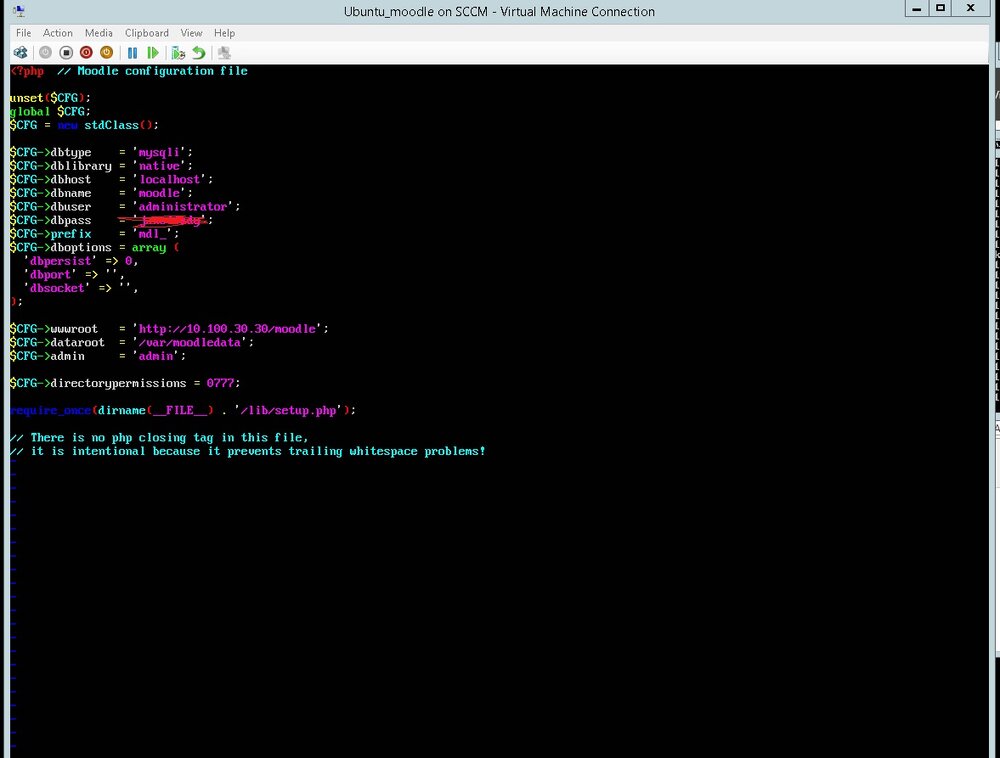Click the 'moodle' dbname value
This screenshot has height=758, width=1000.
(x=159, y=193)
